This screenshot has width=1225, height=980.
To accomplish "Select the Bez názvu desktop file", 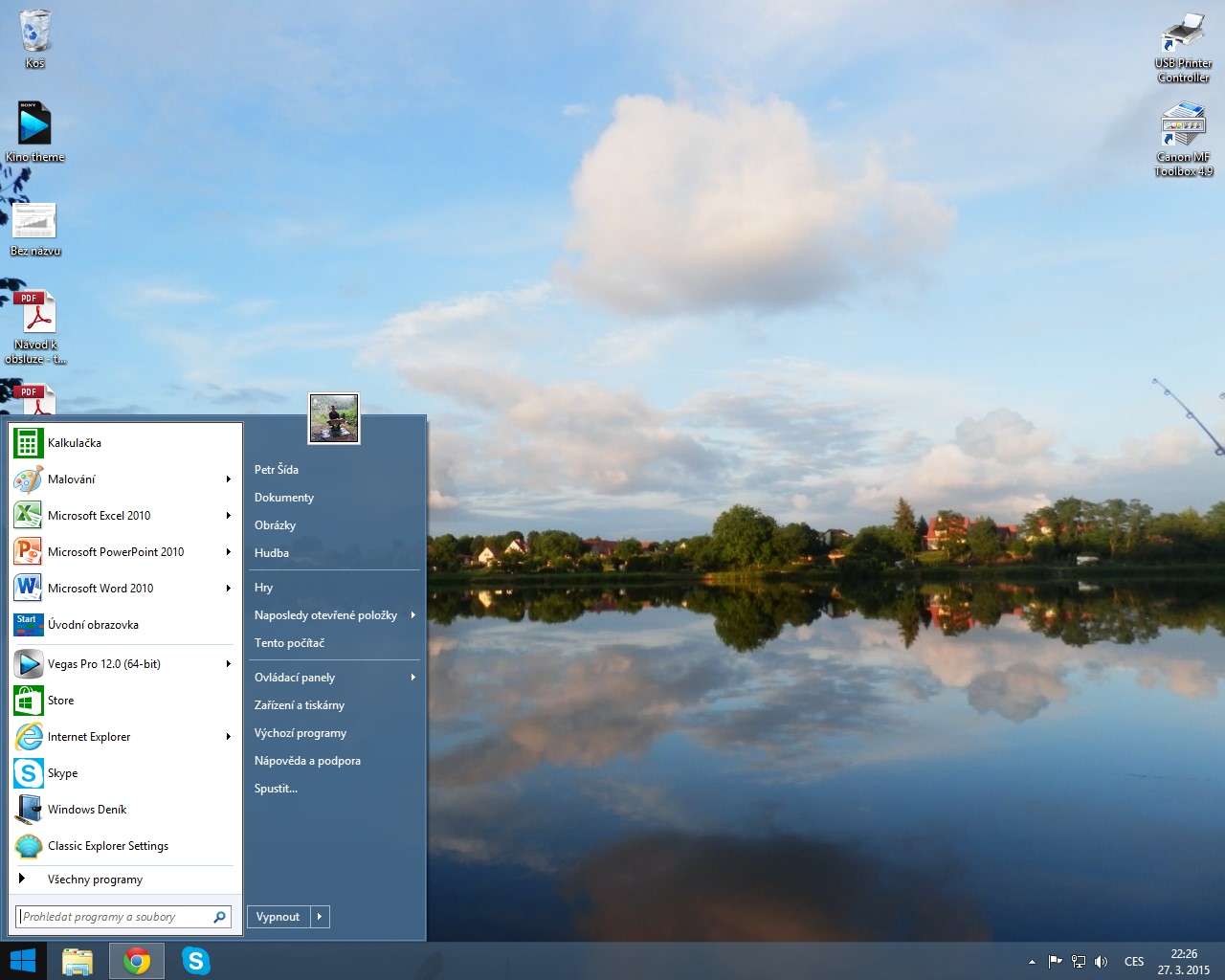I will (35, 228).
